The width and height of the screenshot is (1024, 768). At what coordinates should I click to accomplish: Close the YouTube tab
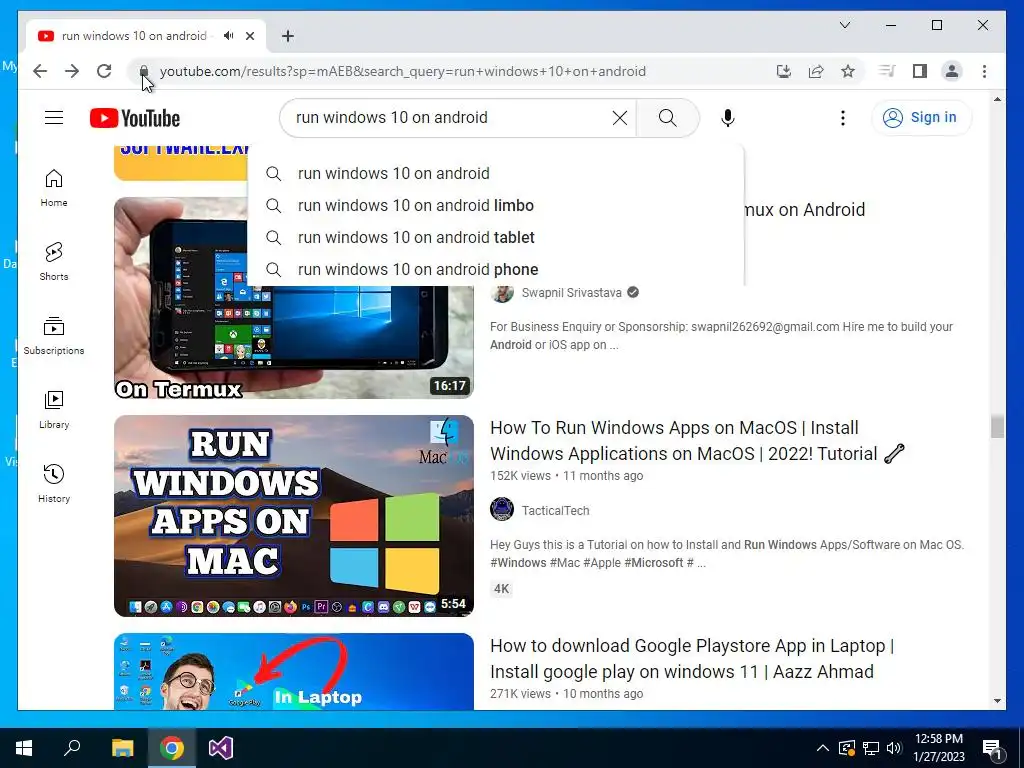pos(250,36)
